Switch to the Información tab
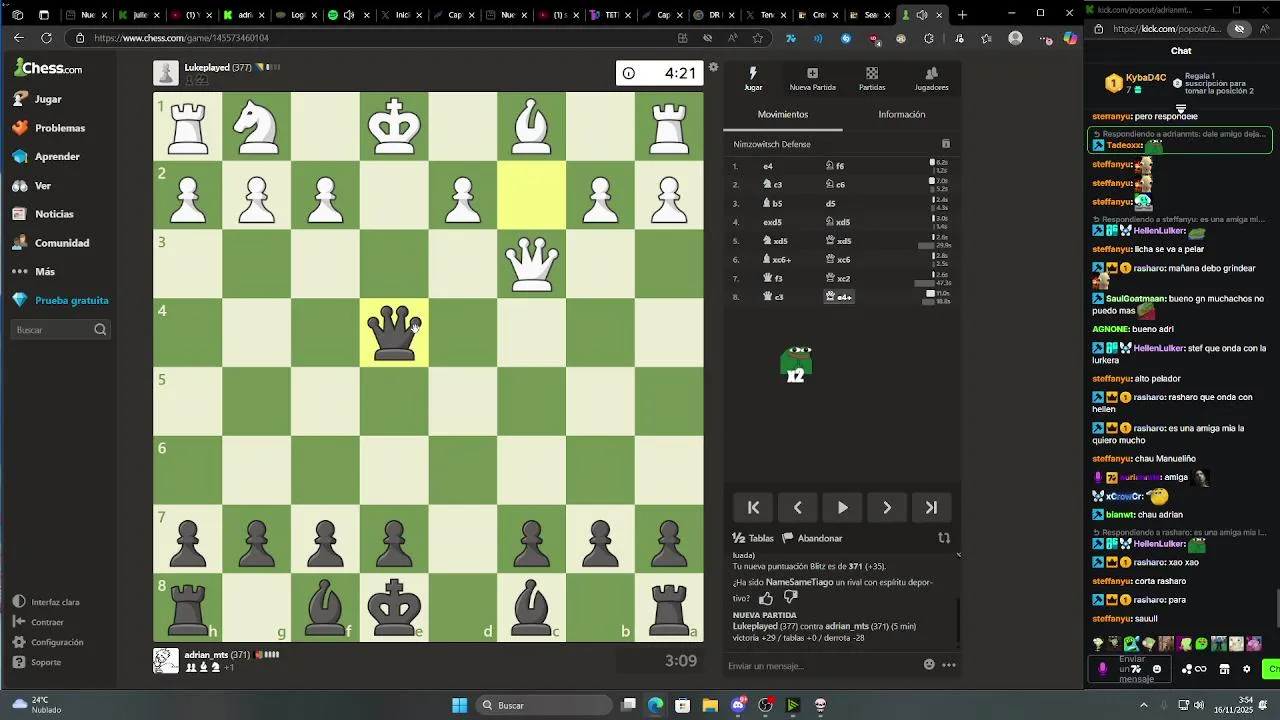 [x=901, y=114]
